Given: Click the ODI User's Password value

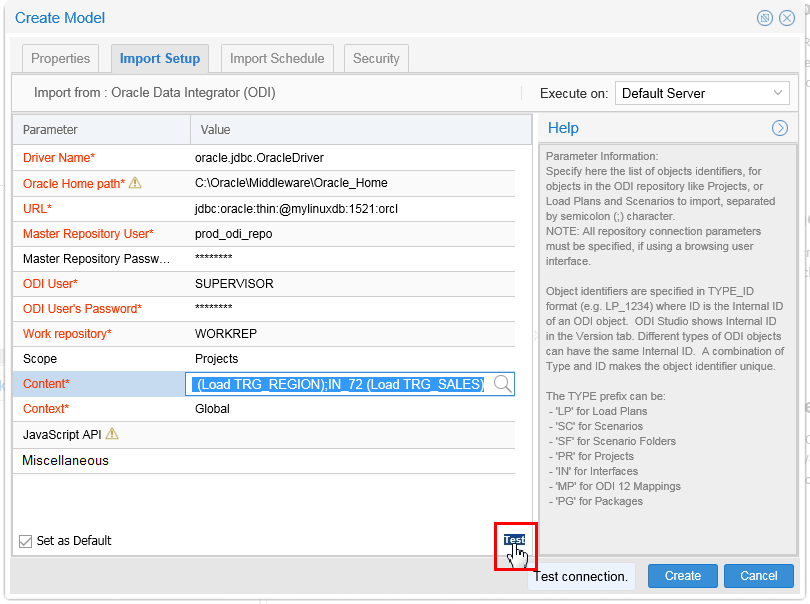Looking at the screenshot, I should coord(213,307).
